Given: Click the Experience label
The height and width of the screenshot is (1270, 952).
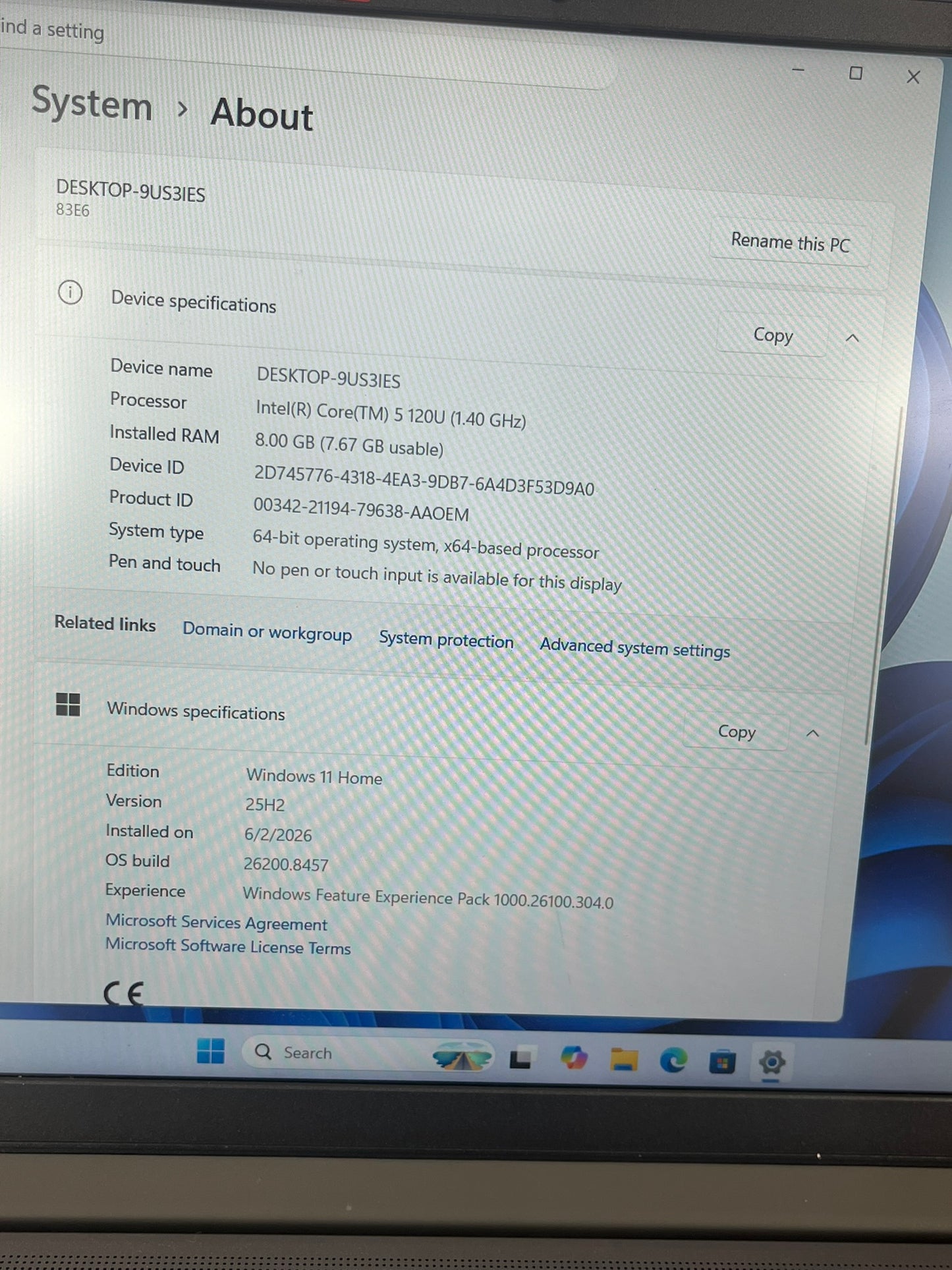Looking at the screenshot, I should (145, 891).
